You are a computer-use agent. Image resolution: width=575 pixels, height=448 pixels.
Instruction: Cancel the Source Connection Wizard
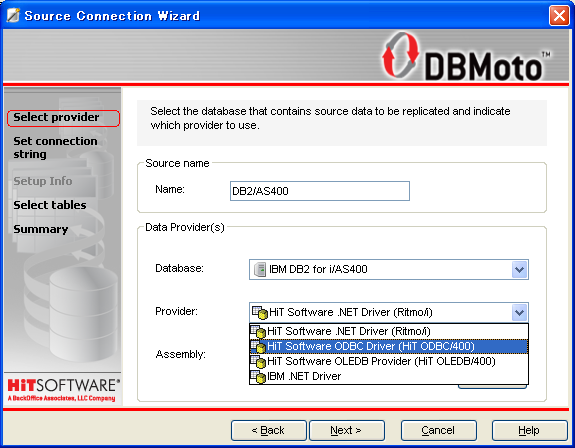click(x=439, y=430)
